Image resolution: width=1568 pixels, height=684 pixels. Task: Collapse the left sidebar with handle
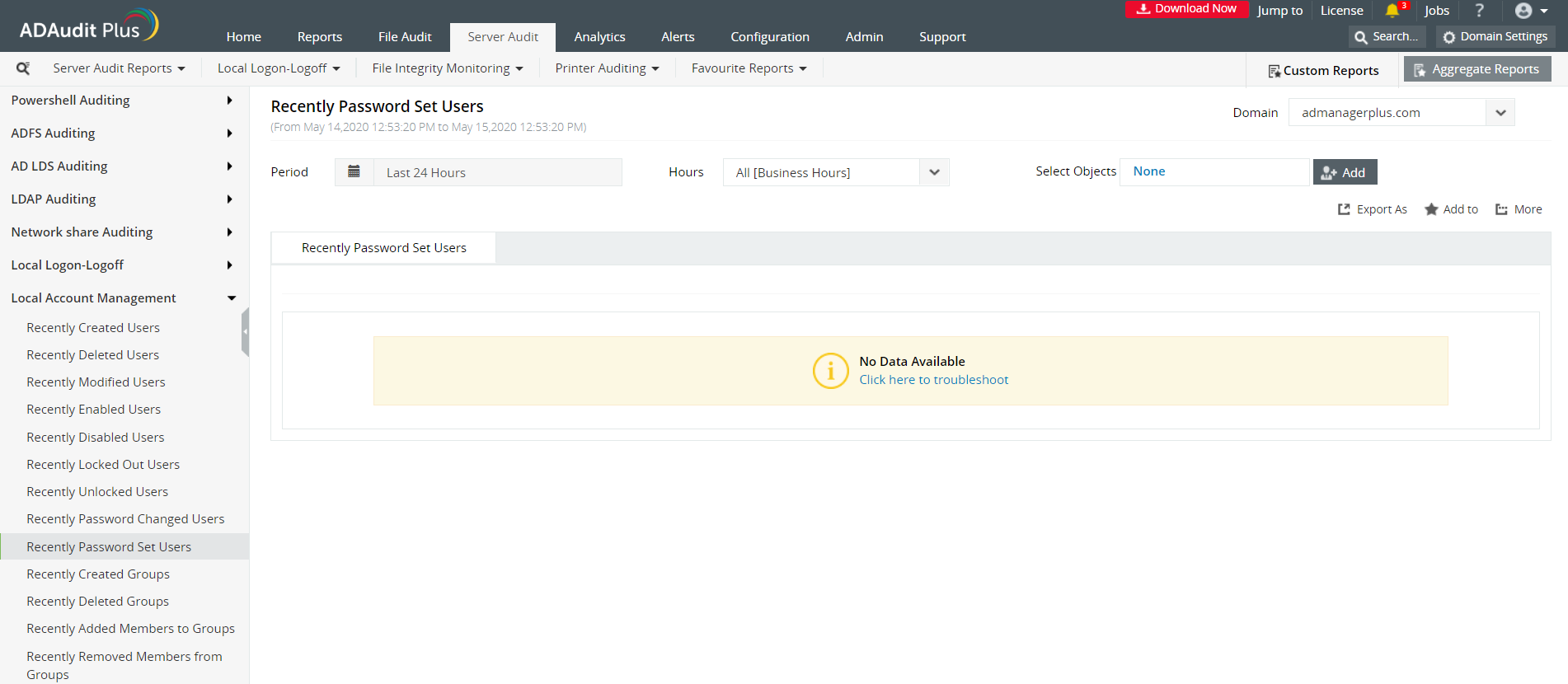(245, 331)
